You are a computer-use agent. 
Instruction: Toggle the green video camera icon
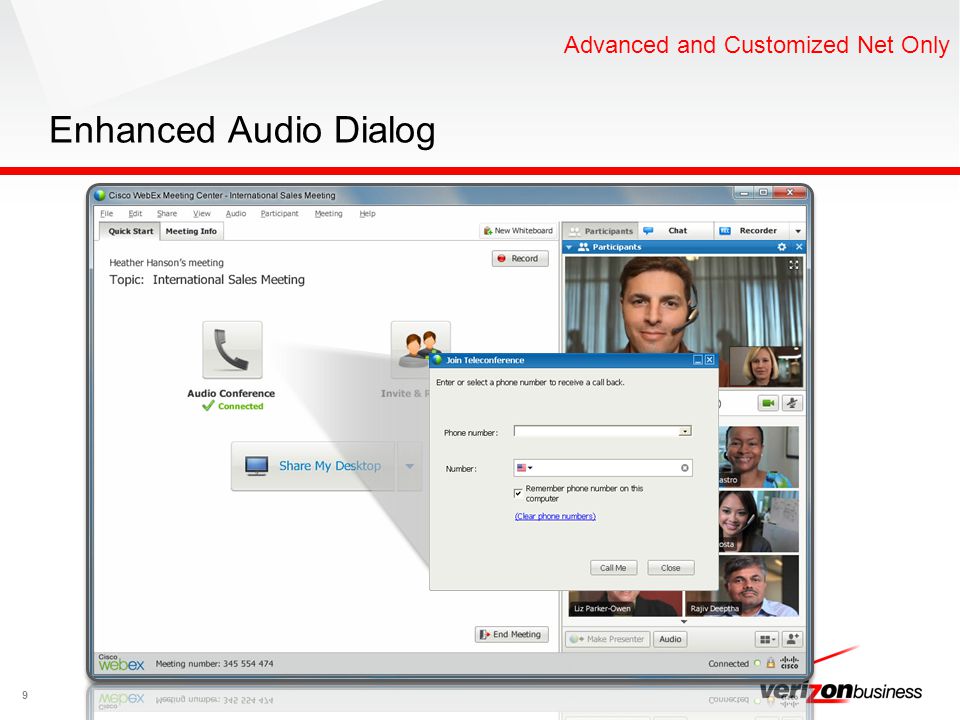pyautogui.click(x=768, y=403)
